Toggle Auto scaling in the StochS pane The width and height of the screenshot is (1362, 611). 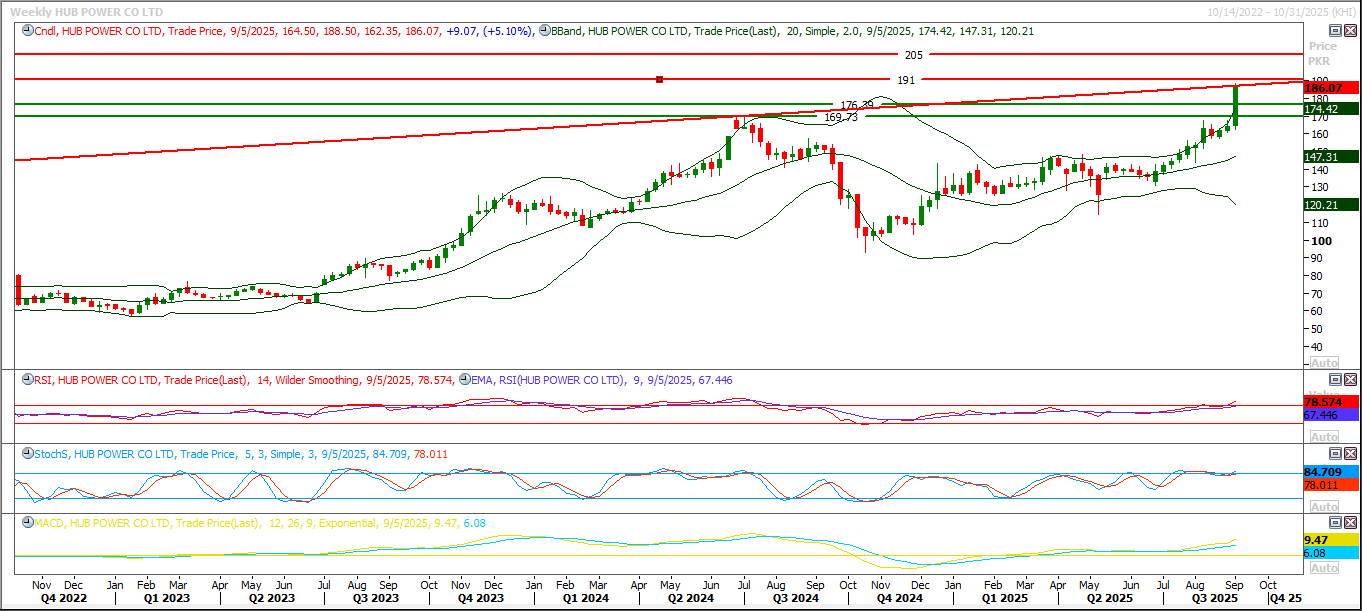[1323, 507]
